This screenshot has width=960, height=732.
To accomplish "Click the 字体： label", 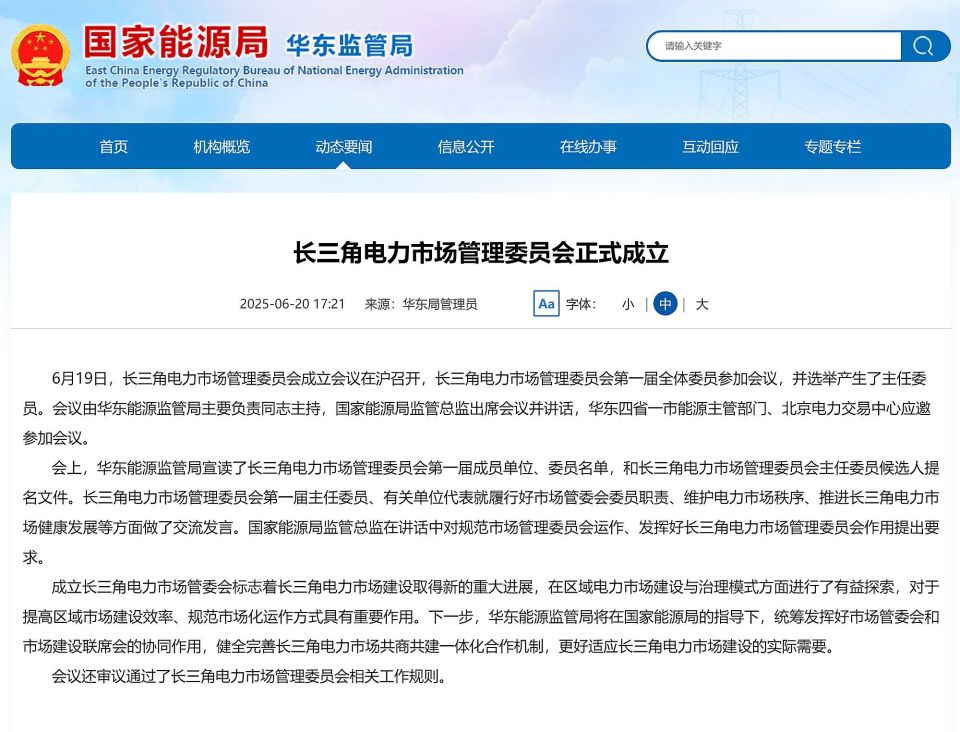I will 581,304.
